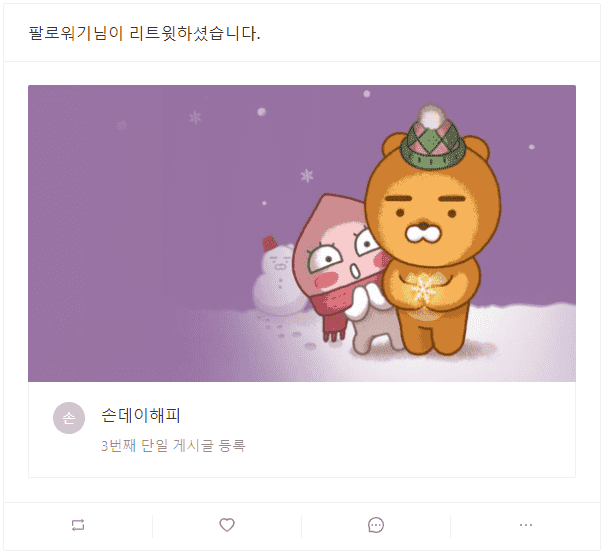Image resolution: width=608 pixels, height=551 pixels.
Task: Open the 손데이해피 profile name
Action: (x=140, y=415)
